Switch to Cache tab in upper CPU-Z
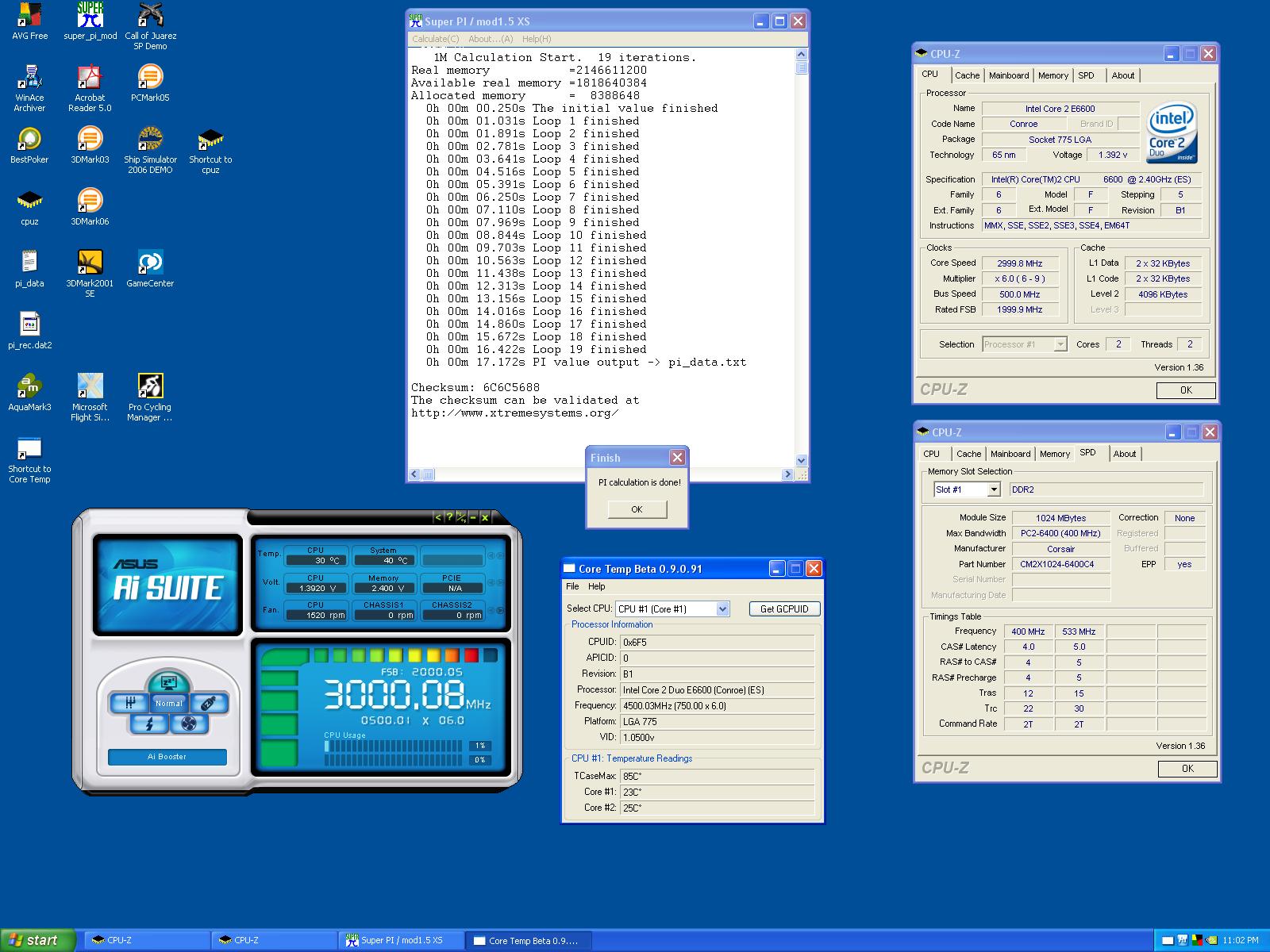1270x952 pixels. [x=967, y=75]
